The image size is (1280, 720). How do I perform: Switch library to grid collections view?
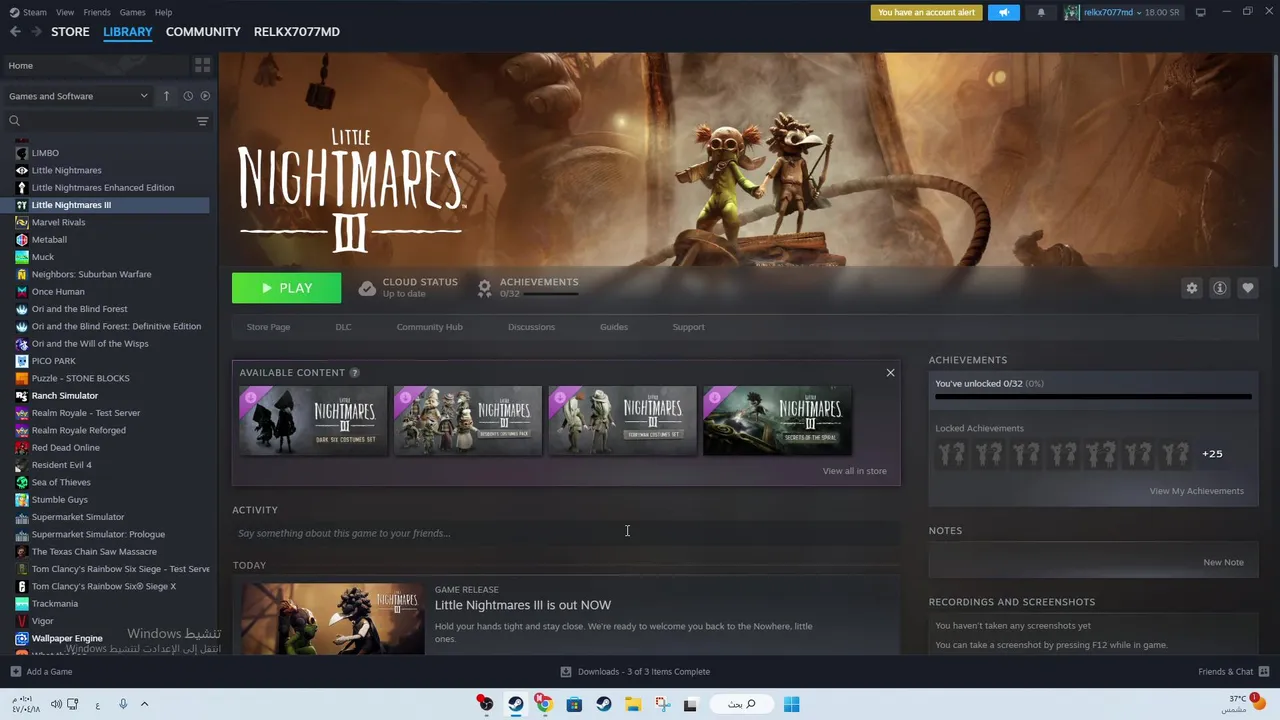click(x=203, y=65)
